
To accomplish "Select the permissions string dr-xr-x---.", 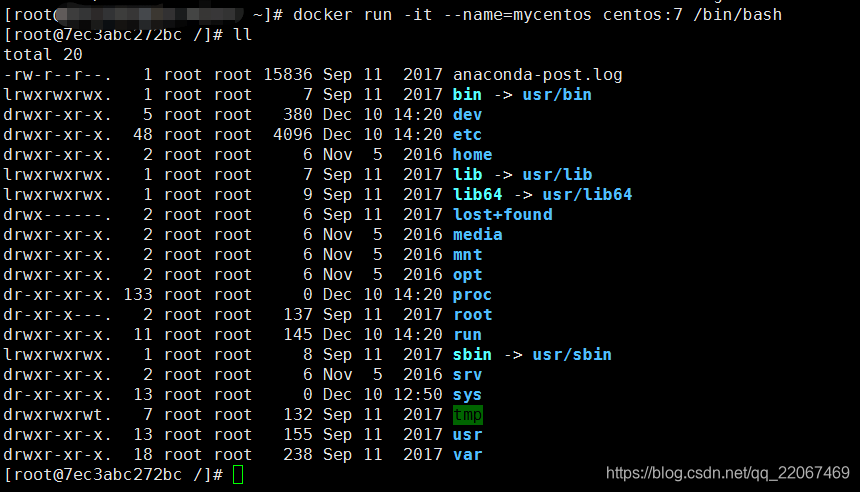I will [58, 315].
